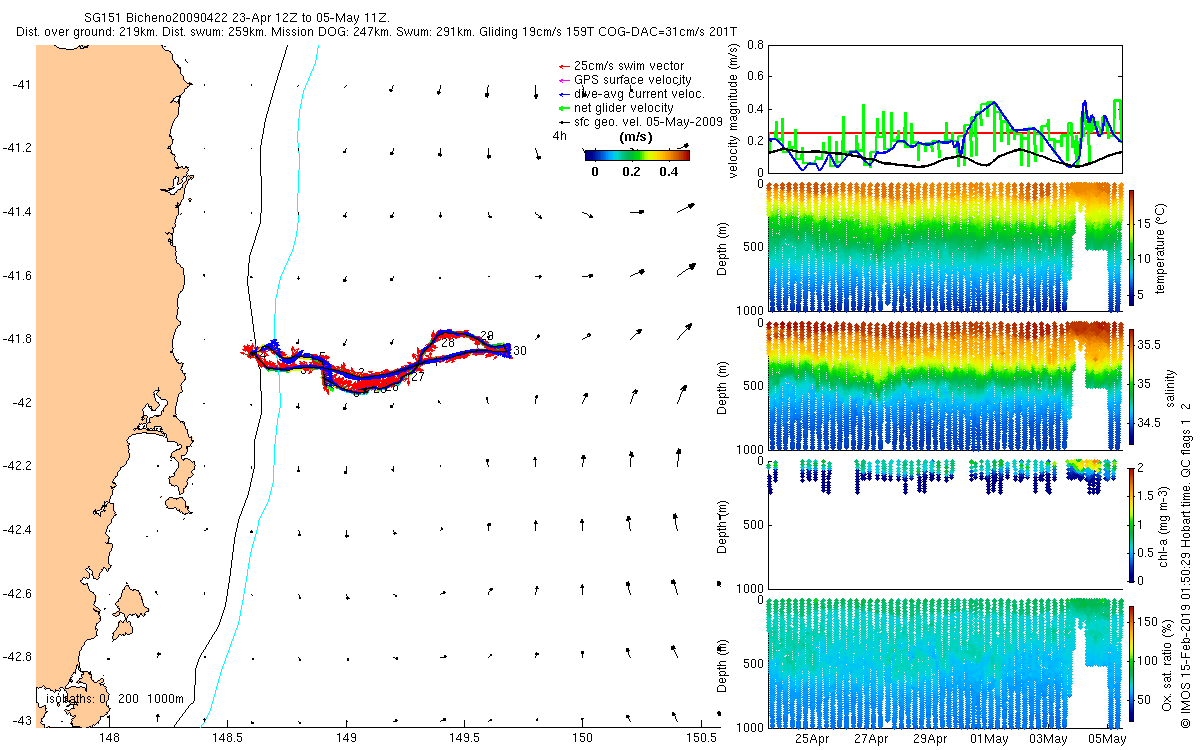The height and width of the screenshot is (750, 1200).
Task: Click the 'Ox. sat. ratio (%)' colorbar label
Action: tap(1165, 664)
